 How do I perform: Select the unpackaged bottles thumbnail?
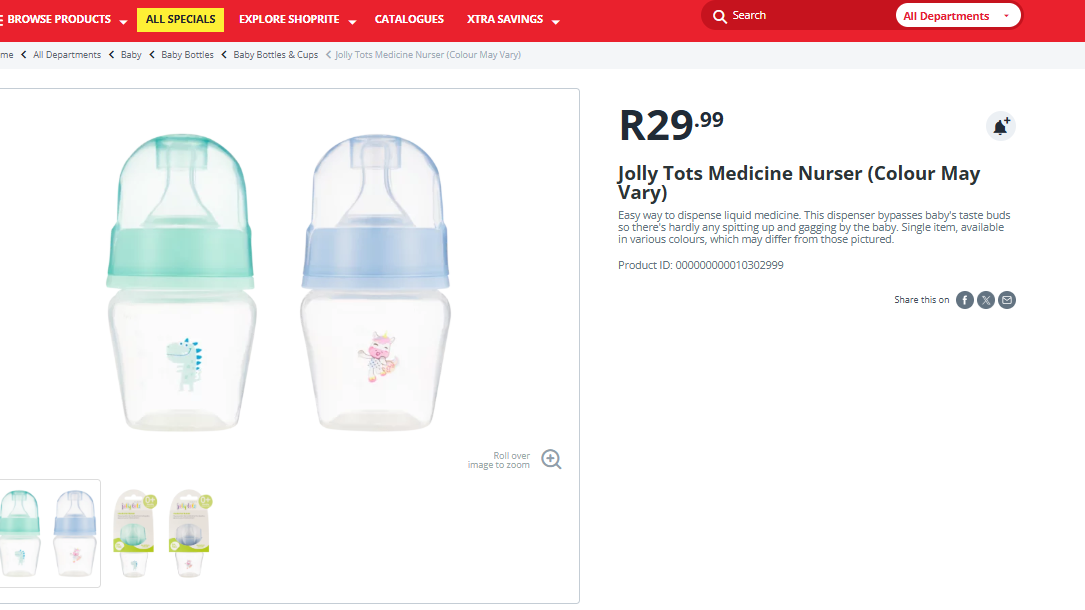(46, 532)
